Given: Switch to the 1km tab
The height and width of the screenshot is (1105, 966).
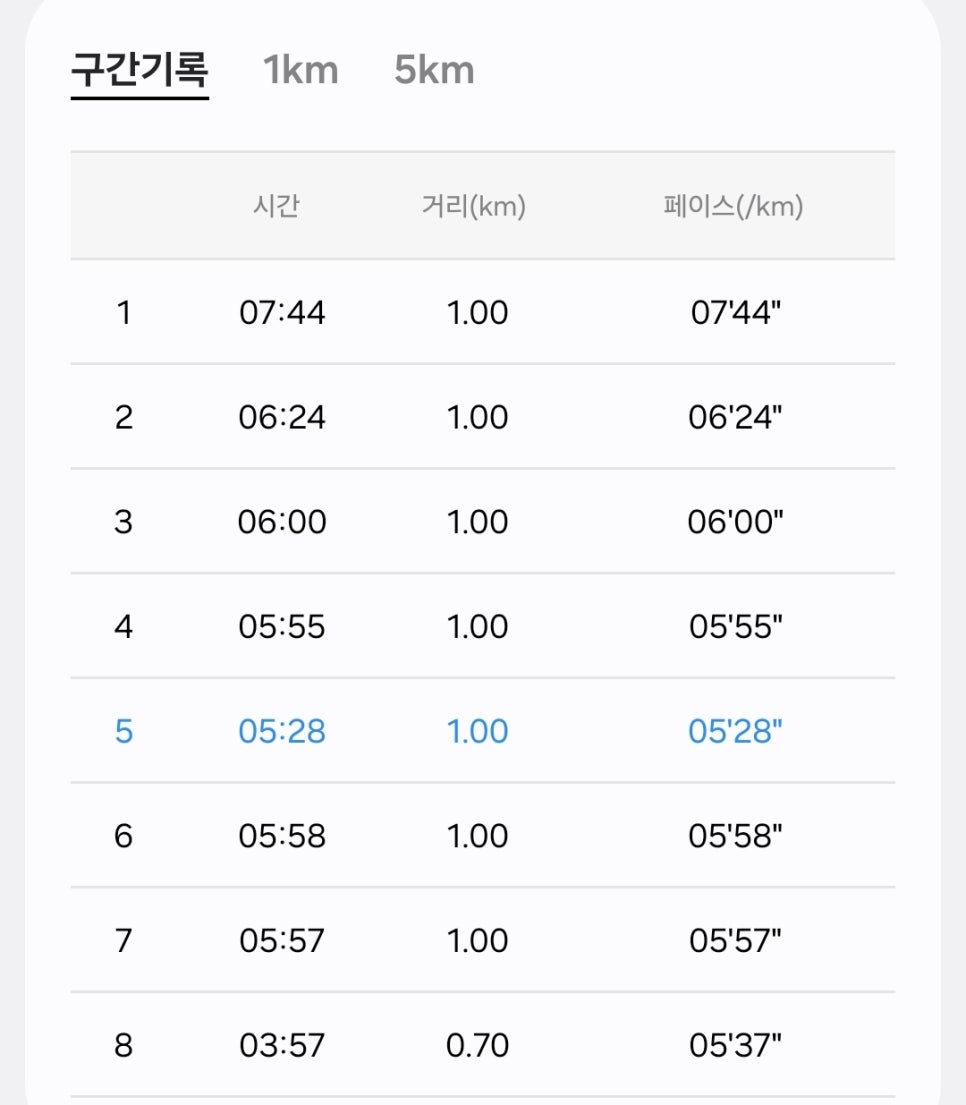Looking at the screenshot, I should (x=301, y=70).
